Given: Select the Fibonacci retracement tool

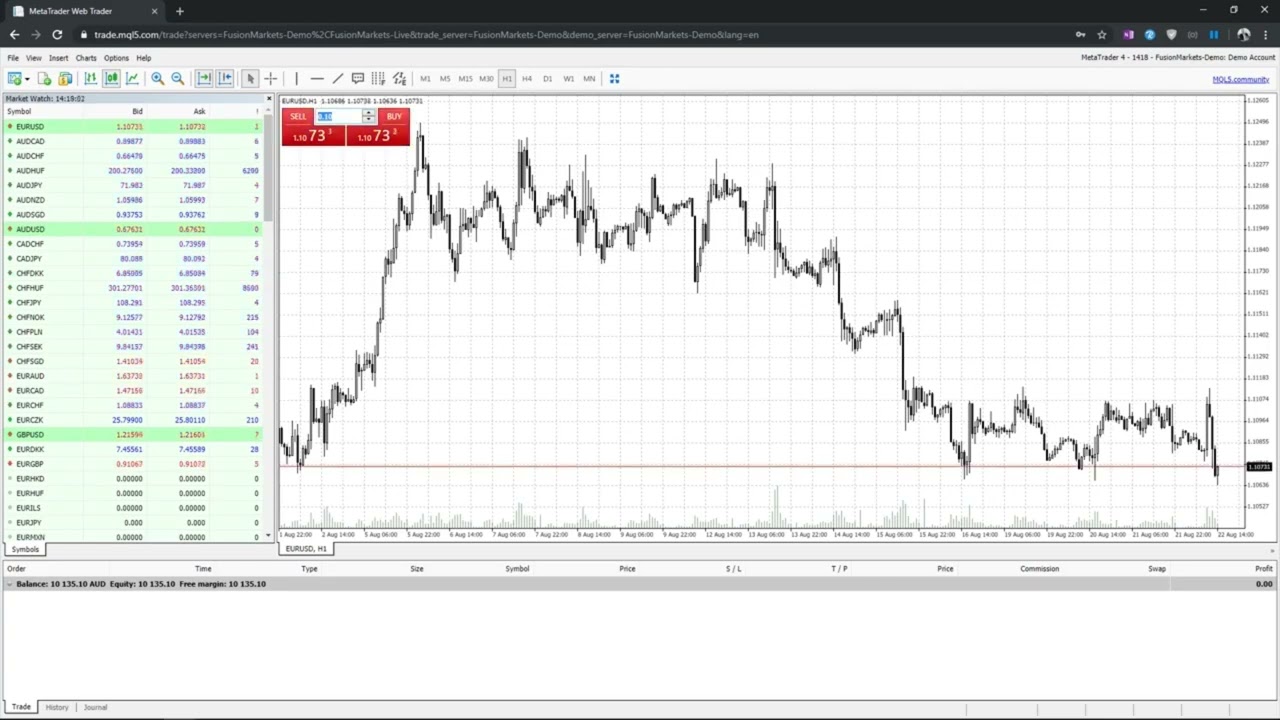Looking at the screenshot, I should click(378, 78).
